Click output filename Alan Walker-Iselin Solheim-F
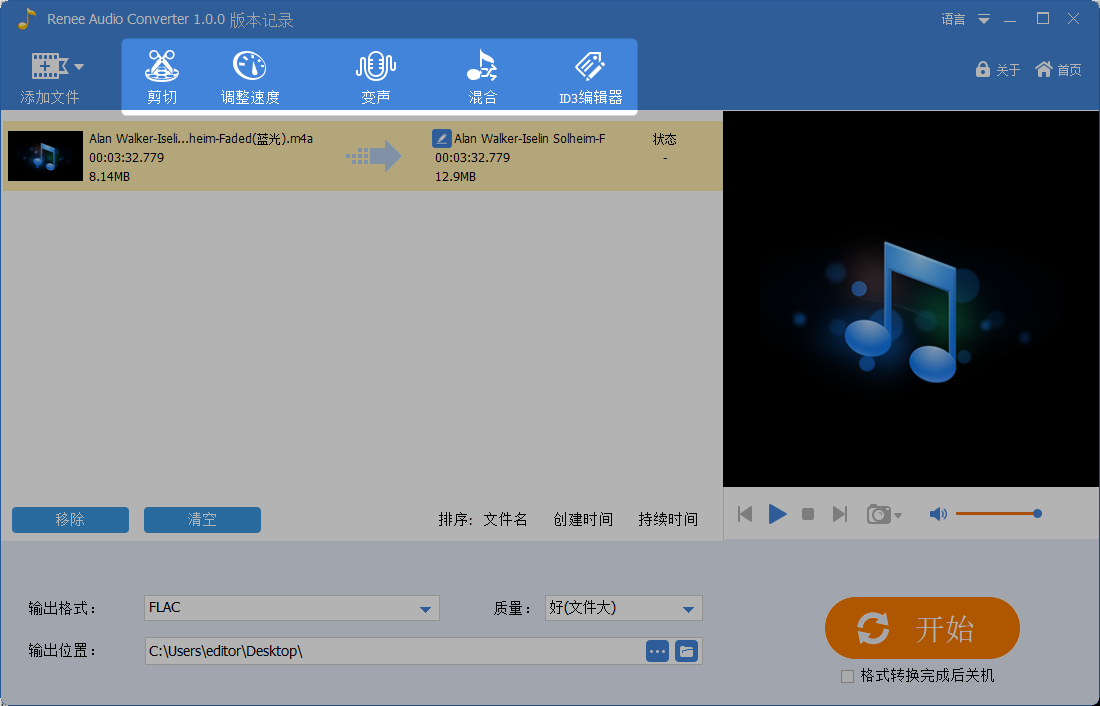Image resolution: width=1100 pixels, height=706 pixels. 529,138
